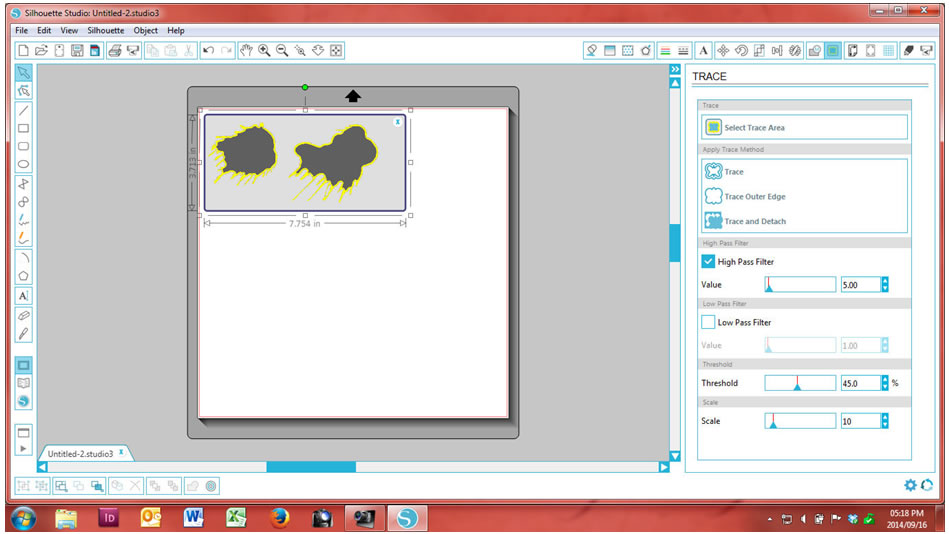Collapse the Trace panel with double chevron

675,70
